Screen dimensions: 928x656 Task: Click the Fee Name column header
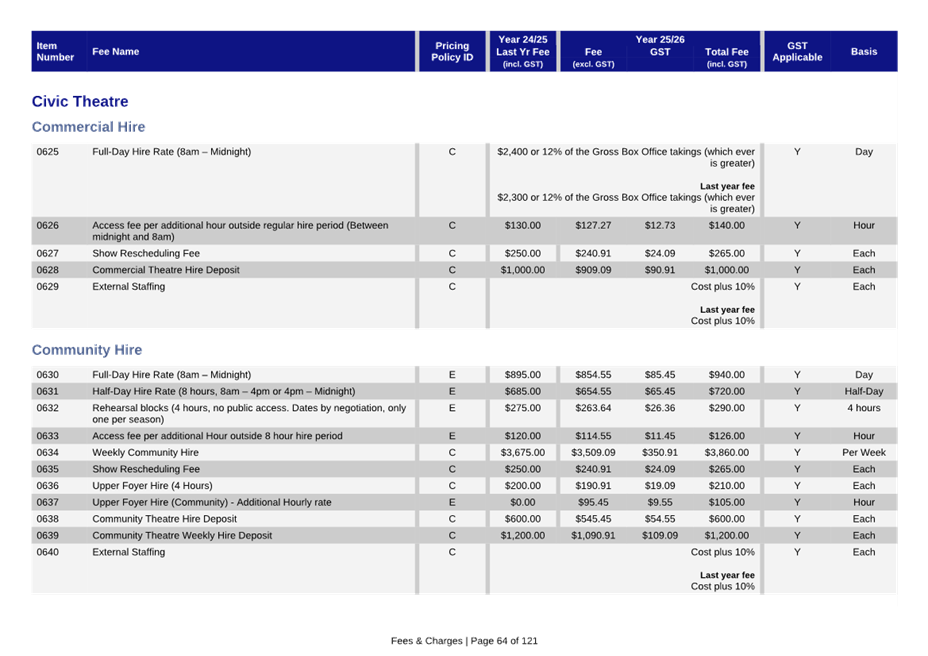[115, 52]
